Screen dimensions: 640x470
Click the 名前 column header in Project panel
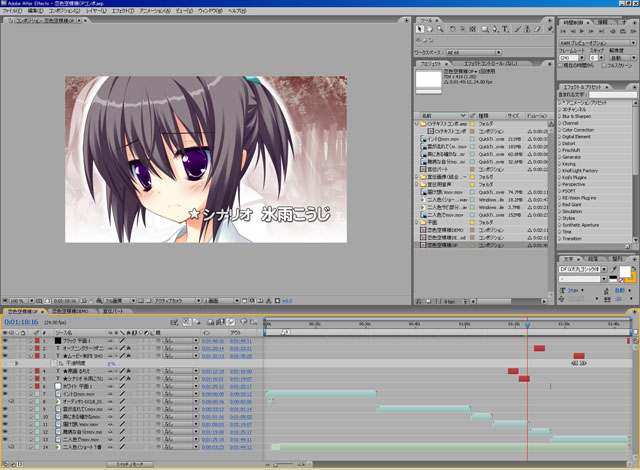pyautogui.click(x=443, y=116)
